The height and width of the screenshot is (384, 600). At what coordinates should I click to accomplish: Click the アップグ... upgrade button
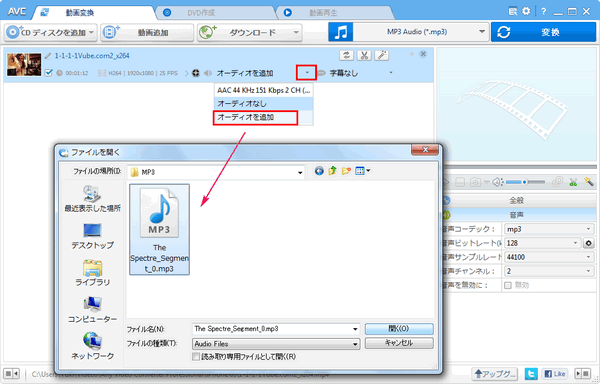495,374
